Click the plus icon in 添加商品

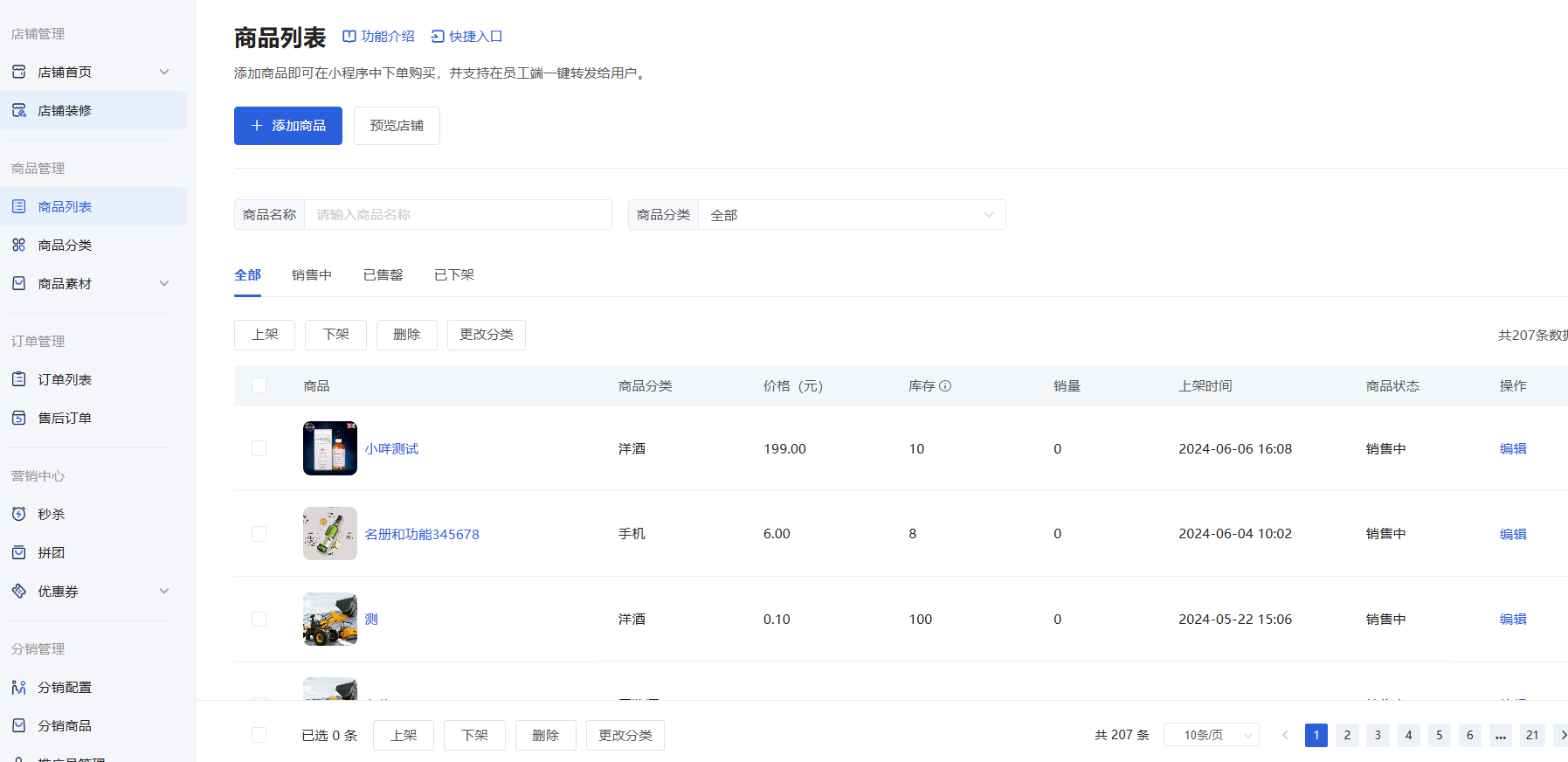point(257,126)
